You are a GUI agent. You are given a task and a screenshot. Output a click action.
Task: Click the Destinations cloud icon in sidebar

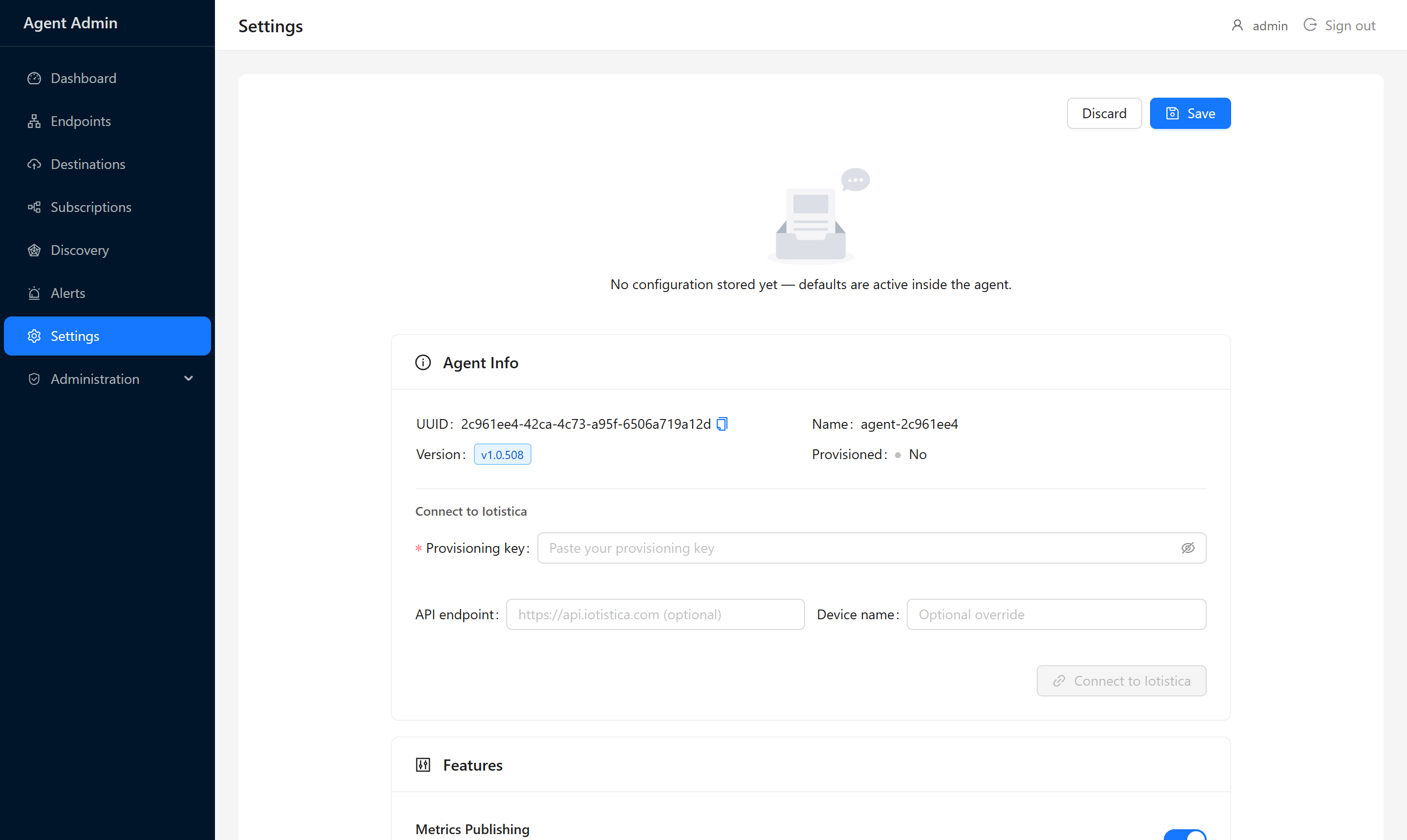click(34, 164)
